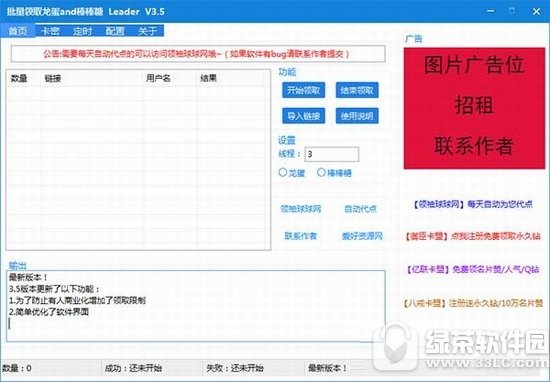The height and width of the screenshot is (382, 550).
Task: Open the 首页 tab
Action: coord(18,31)
